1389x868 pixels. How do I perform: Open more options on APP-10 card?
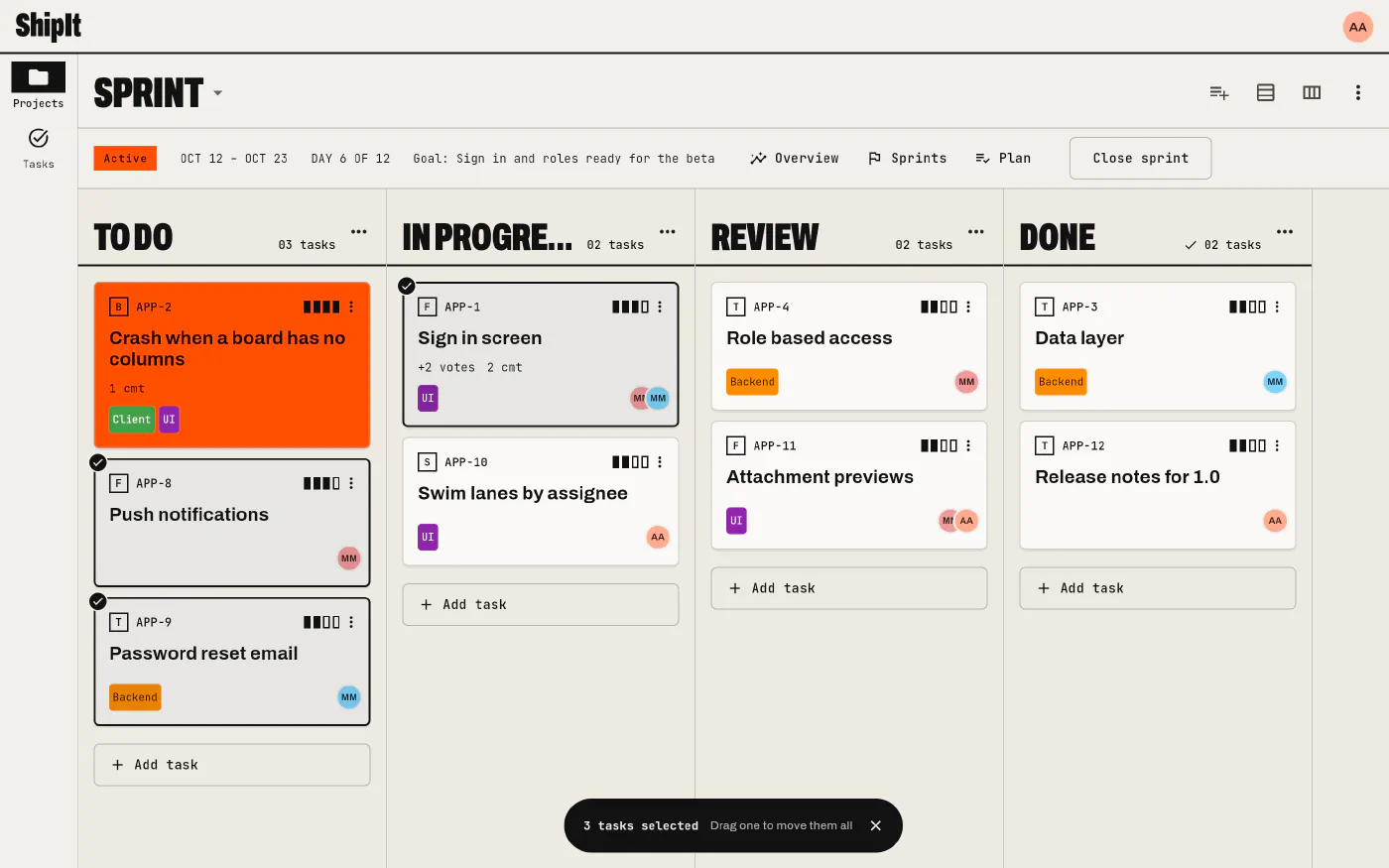(660, 462)
